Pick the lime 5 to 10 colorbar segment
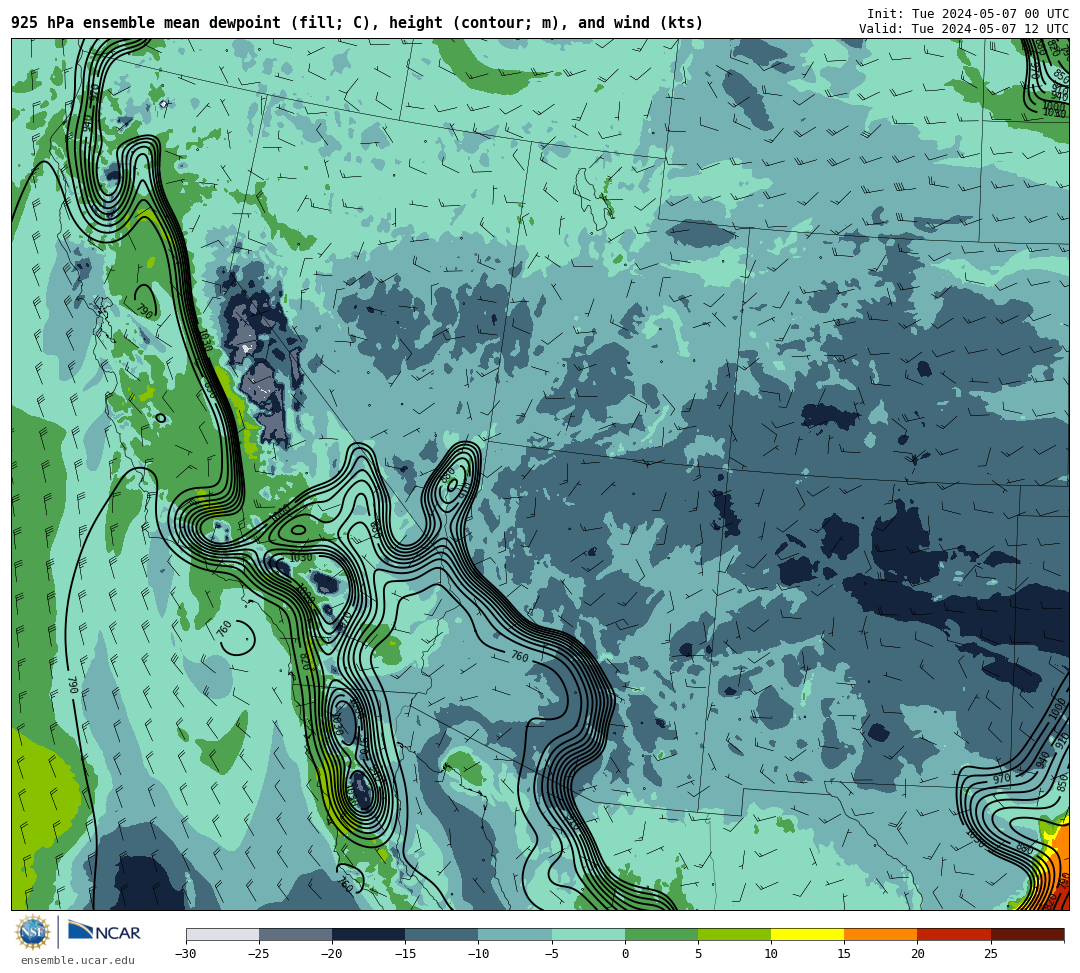The image size is (1080, 973). click(734, 934)
